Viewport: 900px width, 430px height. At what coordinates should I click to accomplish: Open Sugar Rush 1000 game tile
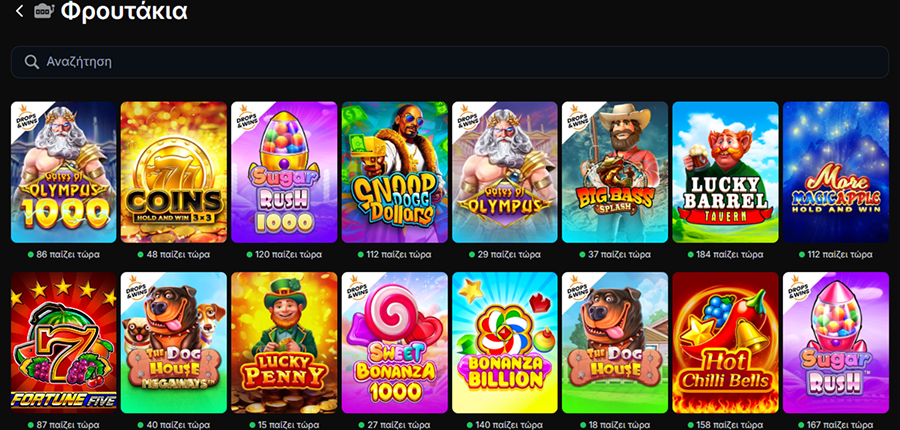coord(284,172)
